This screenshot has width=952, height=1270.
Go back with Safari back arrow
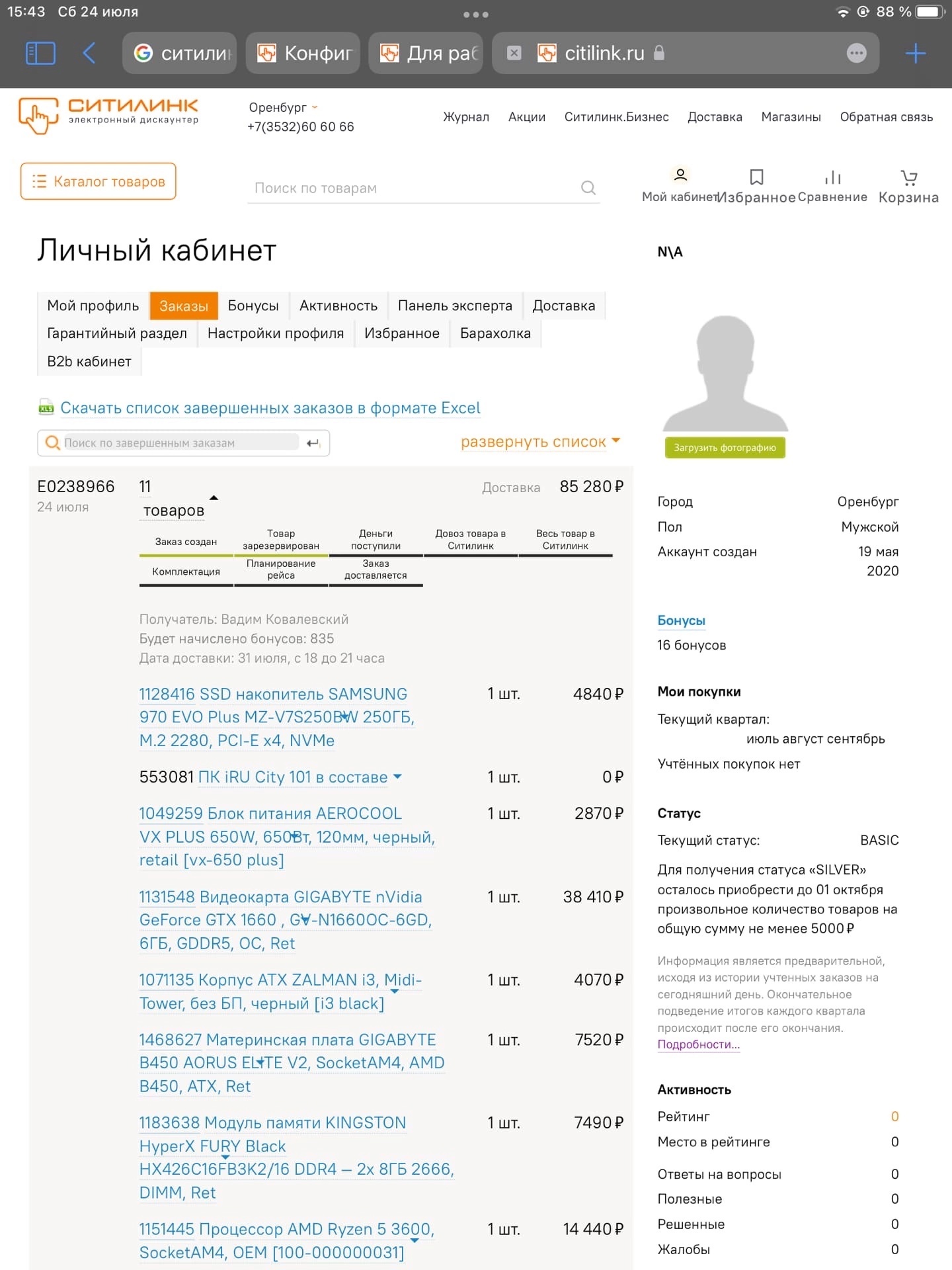pyautogui.click(x=89, y=53)
